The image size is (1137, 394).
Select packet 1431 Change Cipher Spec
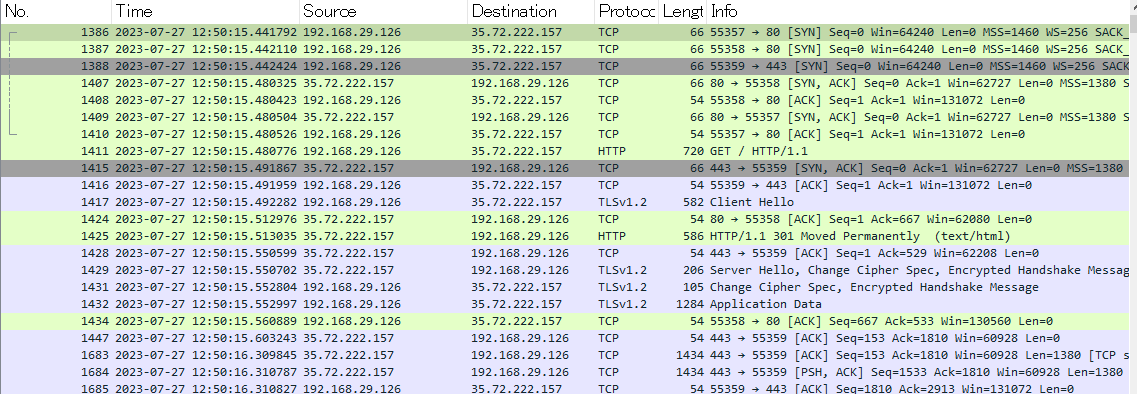[x=565, y=287]
